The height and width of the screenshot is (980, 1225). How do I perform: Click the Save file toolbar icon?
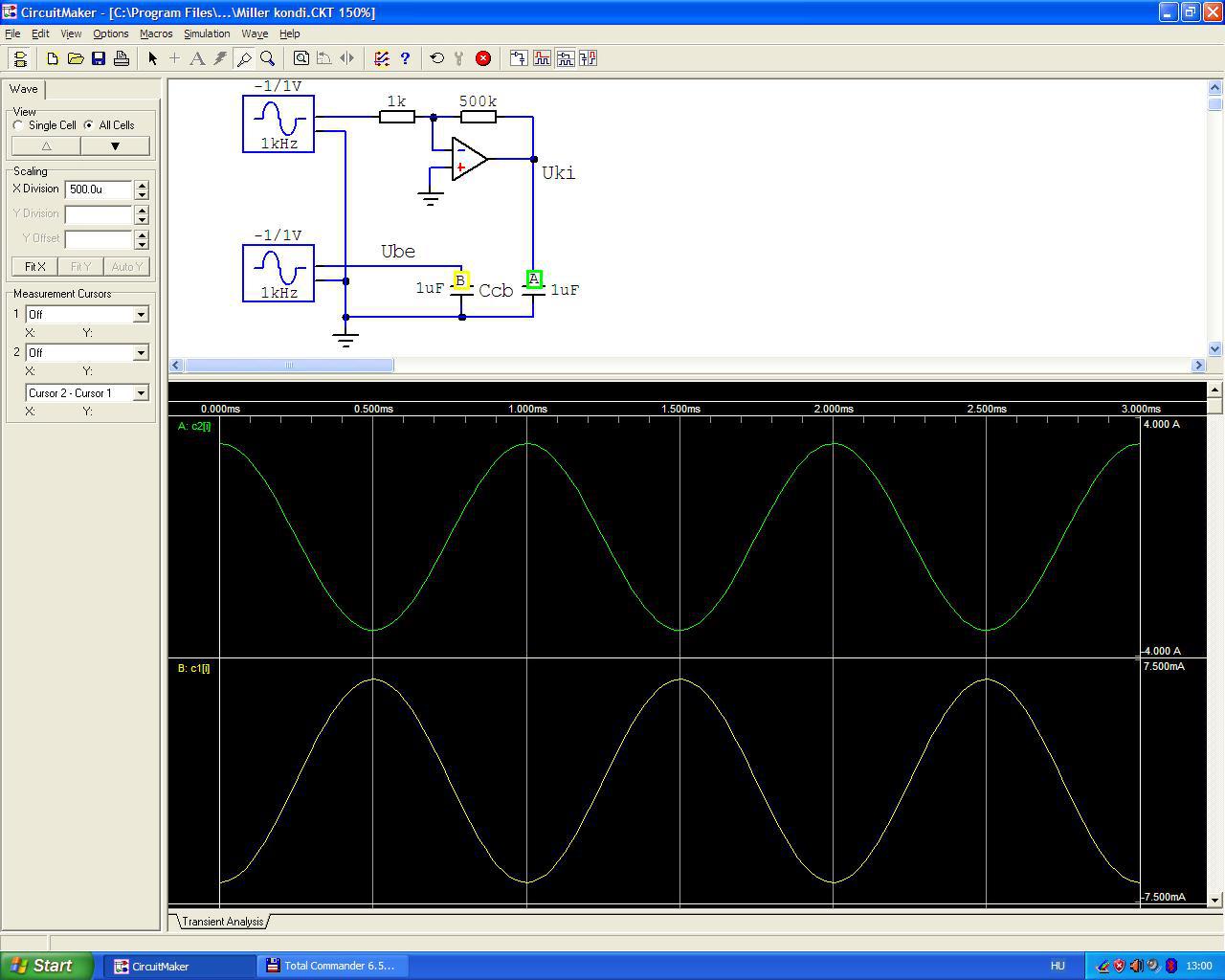99,58
